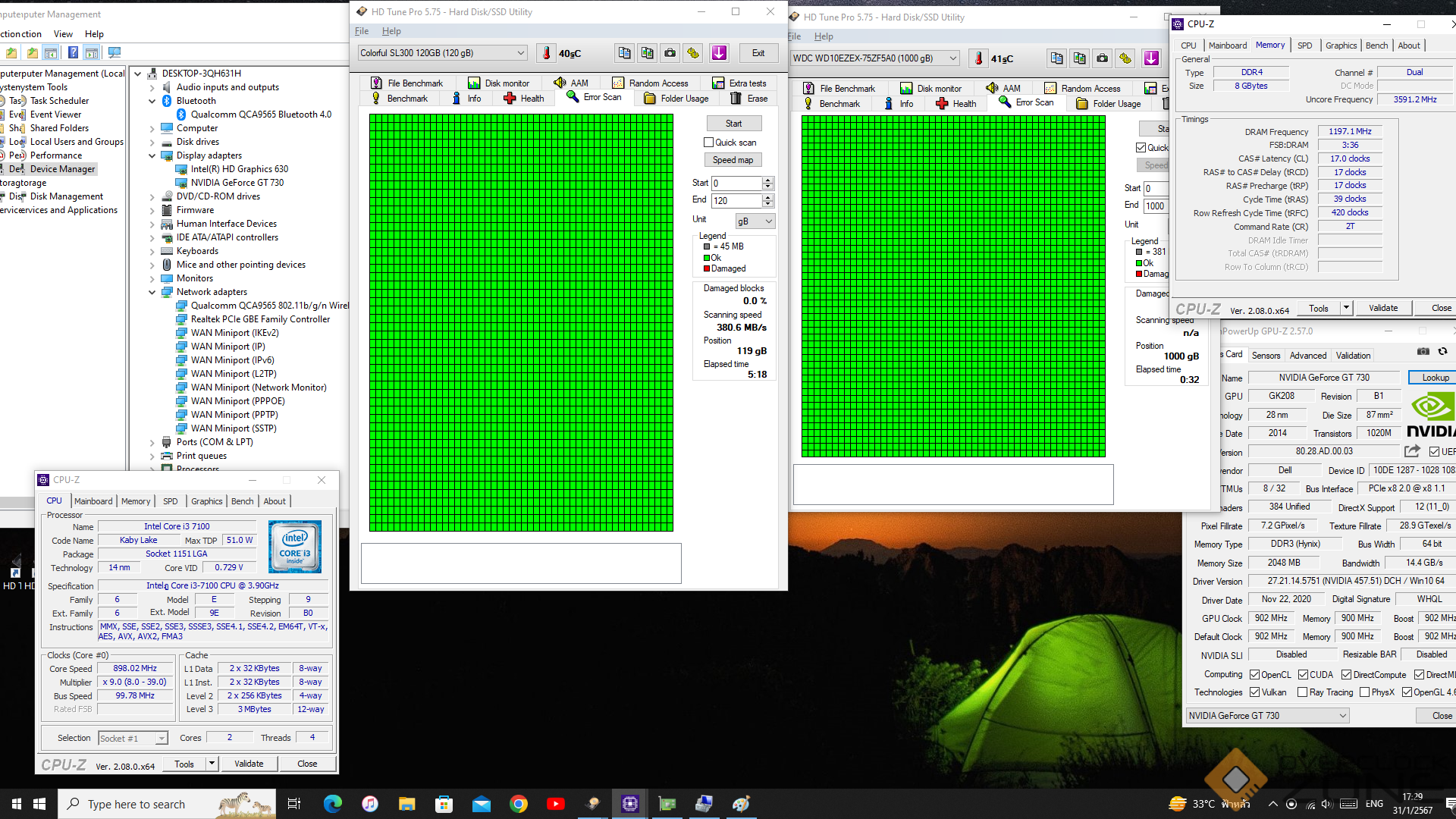This screenshot has height=819, width=1456.
Task: Open GPU-Z screenshot camera icon
Action: tap(1423, 352)
